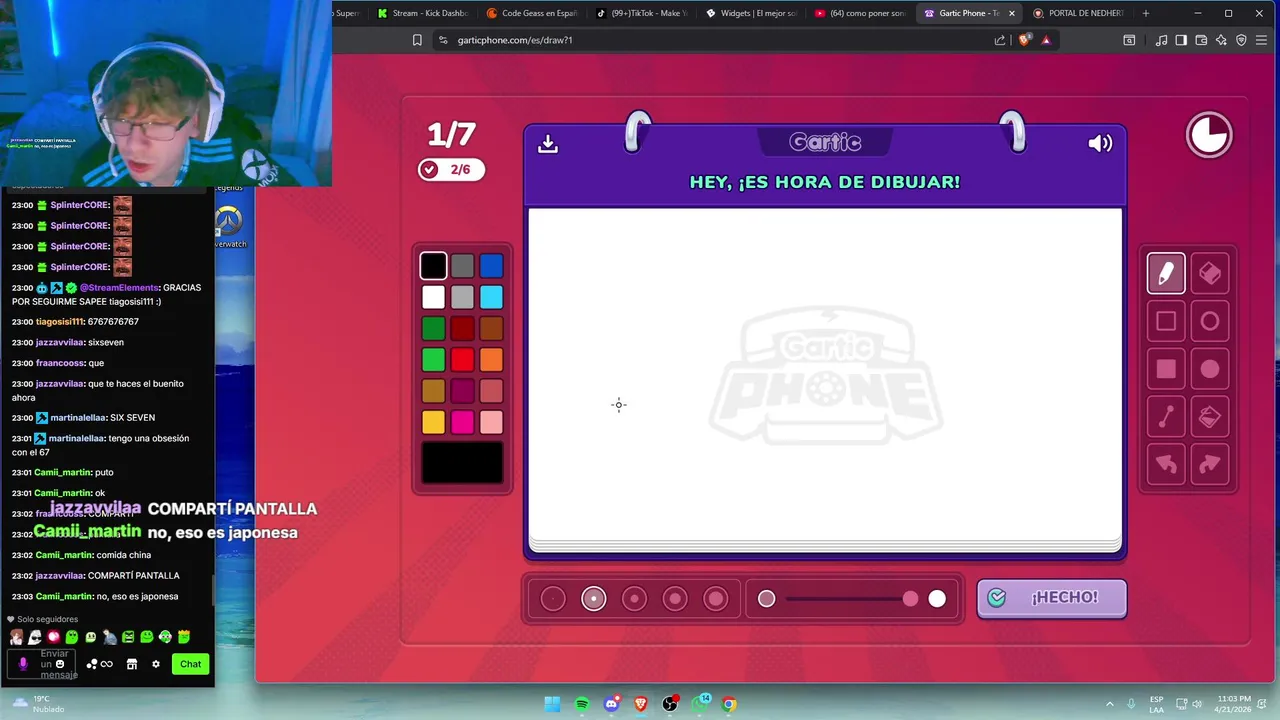This screenshot has height=720, width=1280.
Task: Pick the orange color swatch
Action: coord(491,359)
